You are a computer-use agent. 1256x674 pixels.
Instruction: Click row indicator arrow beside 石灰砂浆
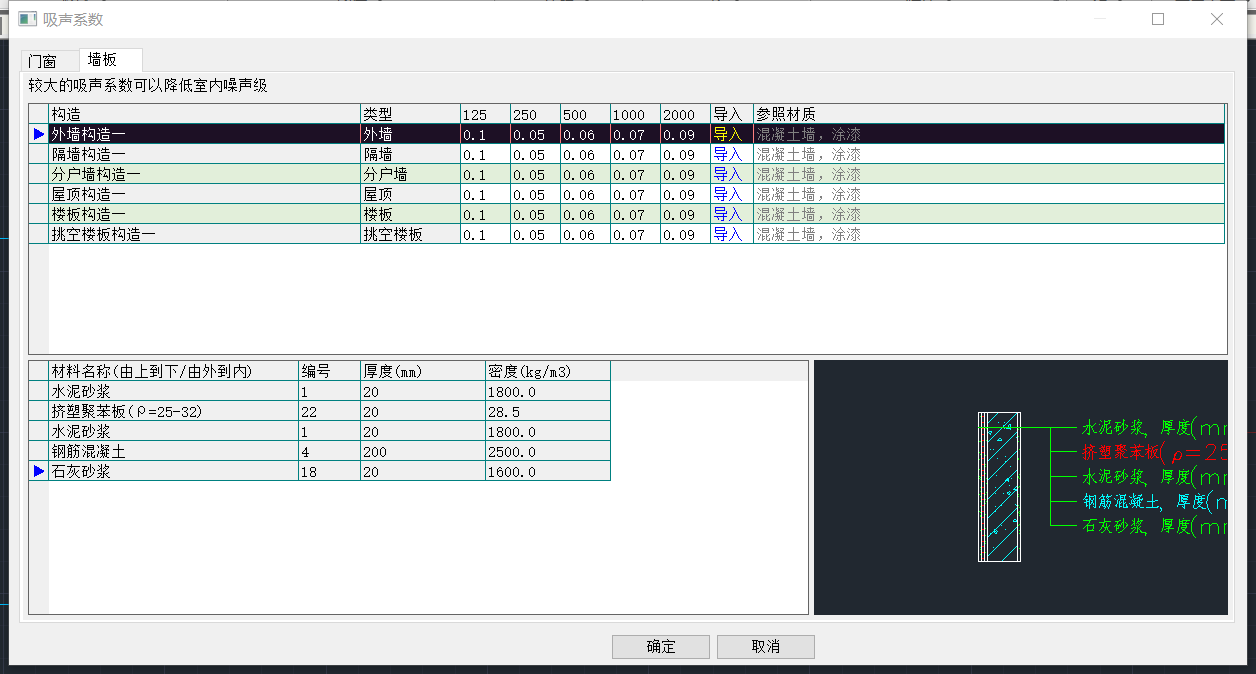pos(39,471)
